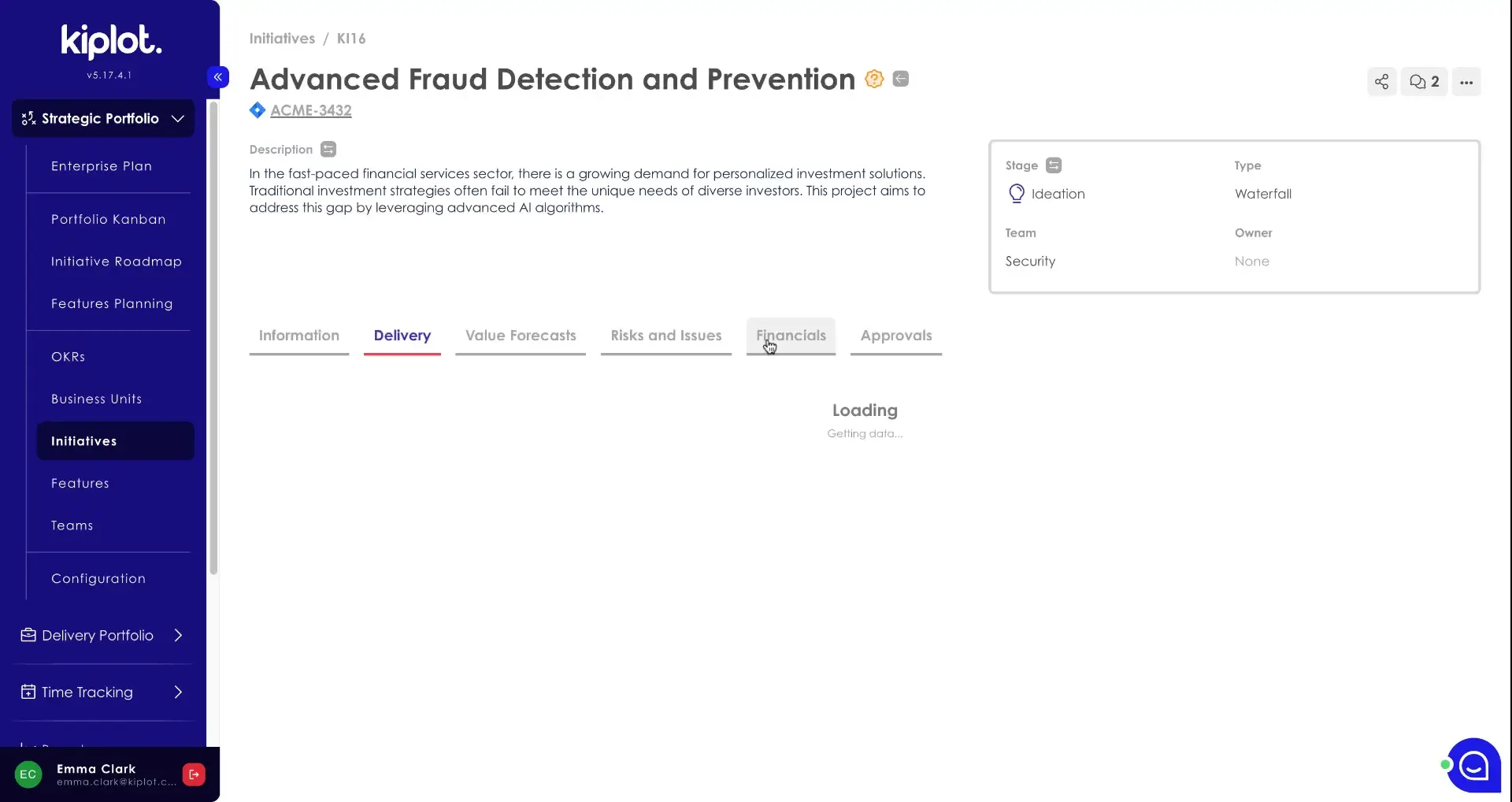1512x802 pixels.
Task: Open the ACME-3432 link
Action: coord(310,111)
